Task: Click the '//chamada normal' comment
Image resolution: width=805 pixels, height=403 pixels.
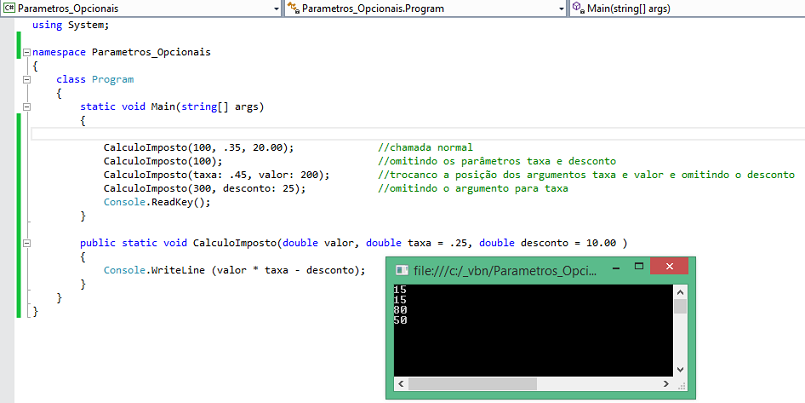Action: tap(425, 148)
